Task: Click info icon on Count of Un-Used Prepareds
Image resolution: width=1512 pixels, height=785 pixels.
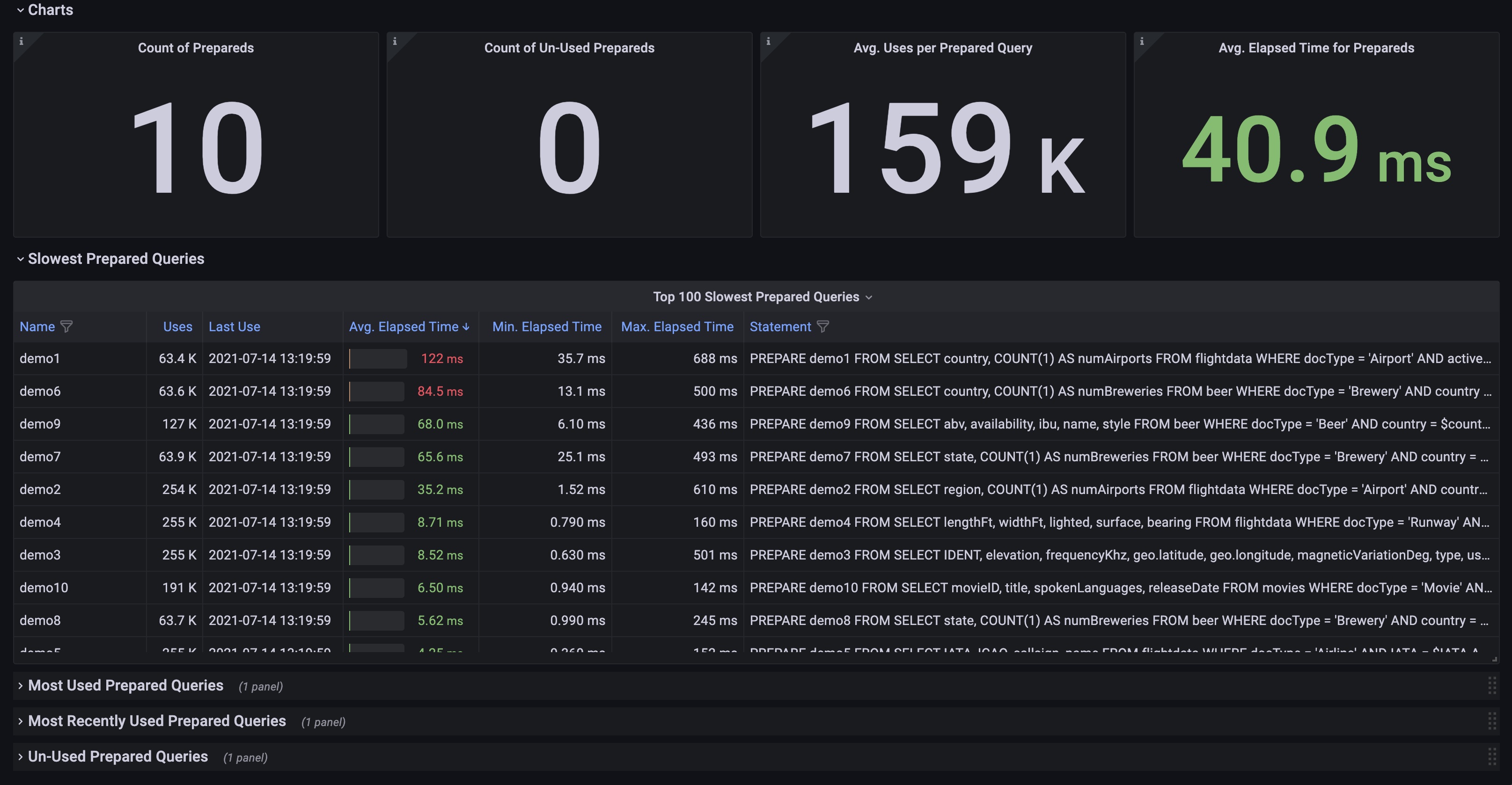Action: pyautogui.click(x=395, y=41)
